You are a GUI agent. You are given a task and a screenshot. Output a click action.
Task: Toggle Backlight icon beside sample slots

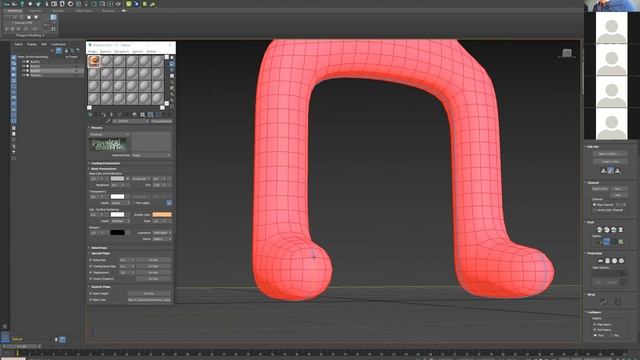172,64
